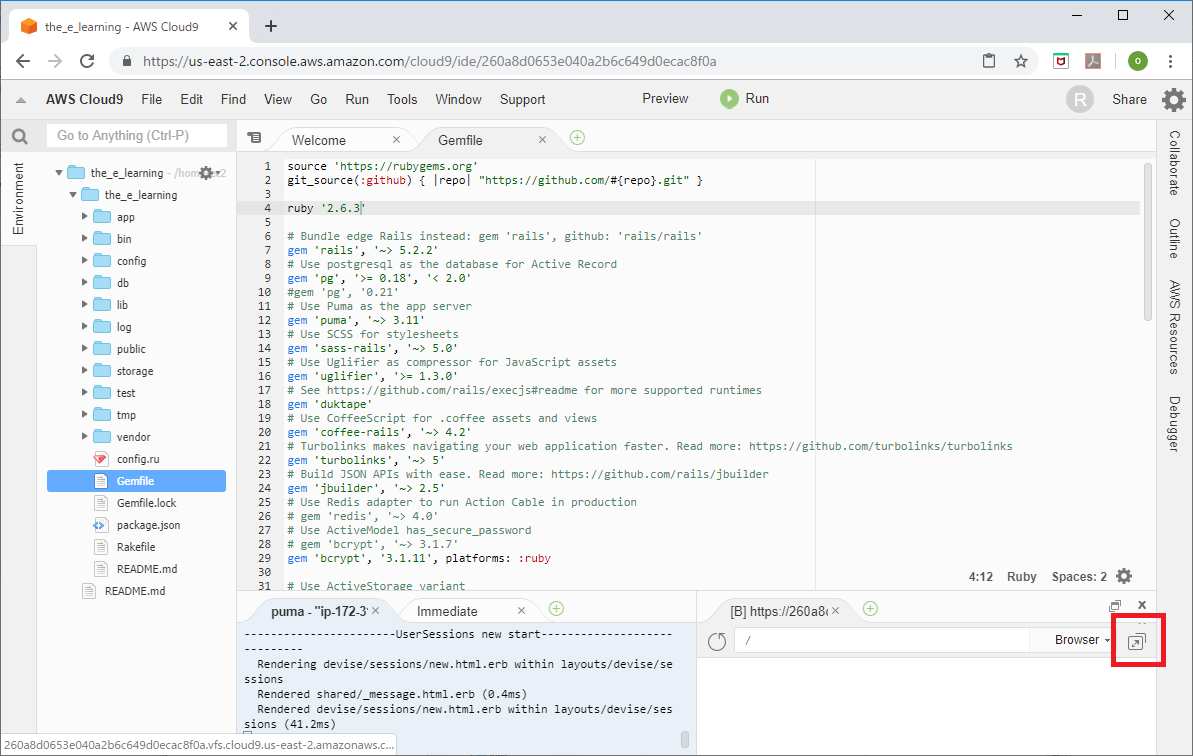The height and width of the screenshot is (756, 1193).
Task: Reload the Chrome browser page
Action: coord(87,61)
